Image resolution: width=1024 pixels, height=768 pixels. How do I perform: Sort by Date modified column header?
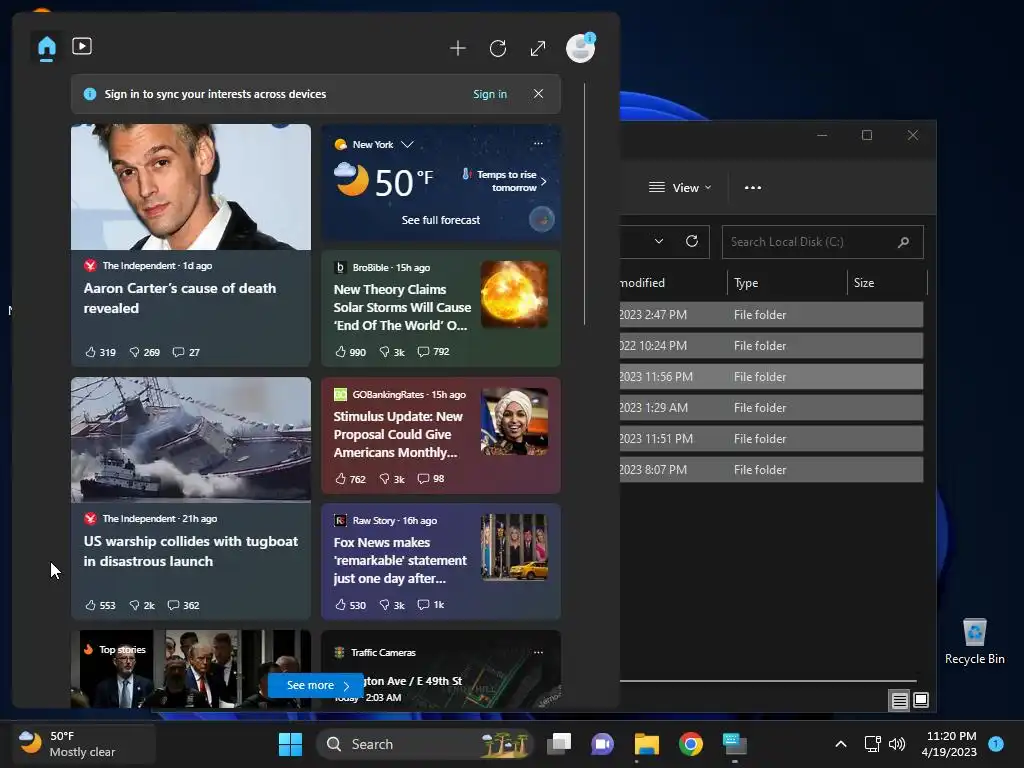[673, 283]
